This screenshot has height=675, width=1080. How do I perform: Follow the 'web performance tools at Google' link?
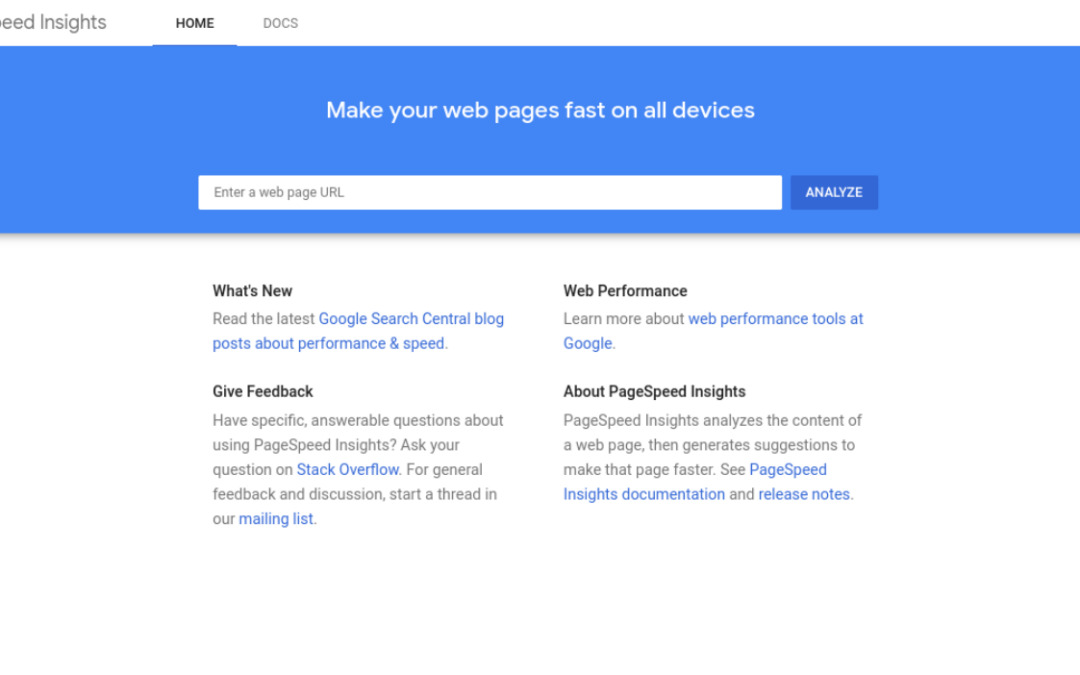(x=775, y=319)
